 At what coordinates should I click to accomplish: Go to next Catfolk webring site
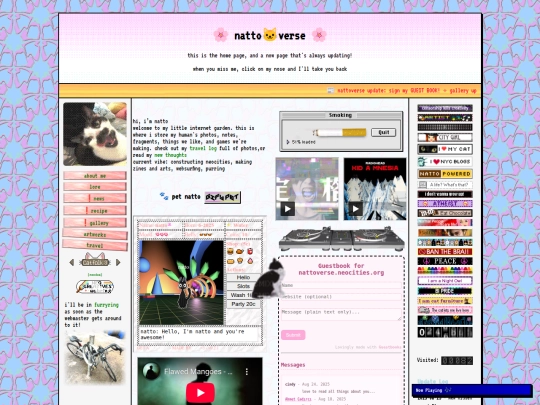[118, 262]
